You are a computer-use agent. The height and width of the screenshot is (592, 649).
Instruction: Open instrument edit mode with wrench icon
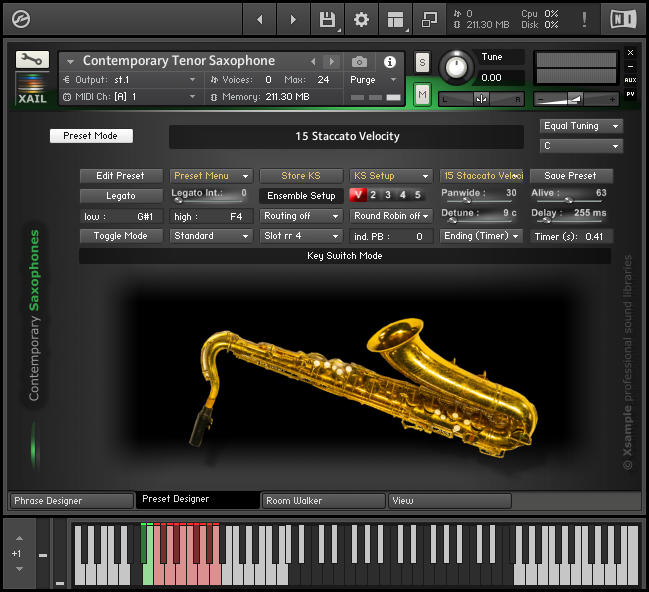click(32, 60)
